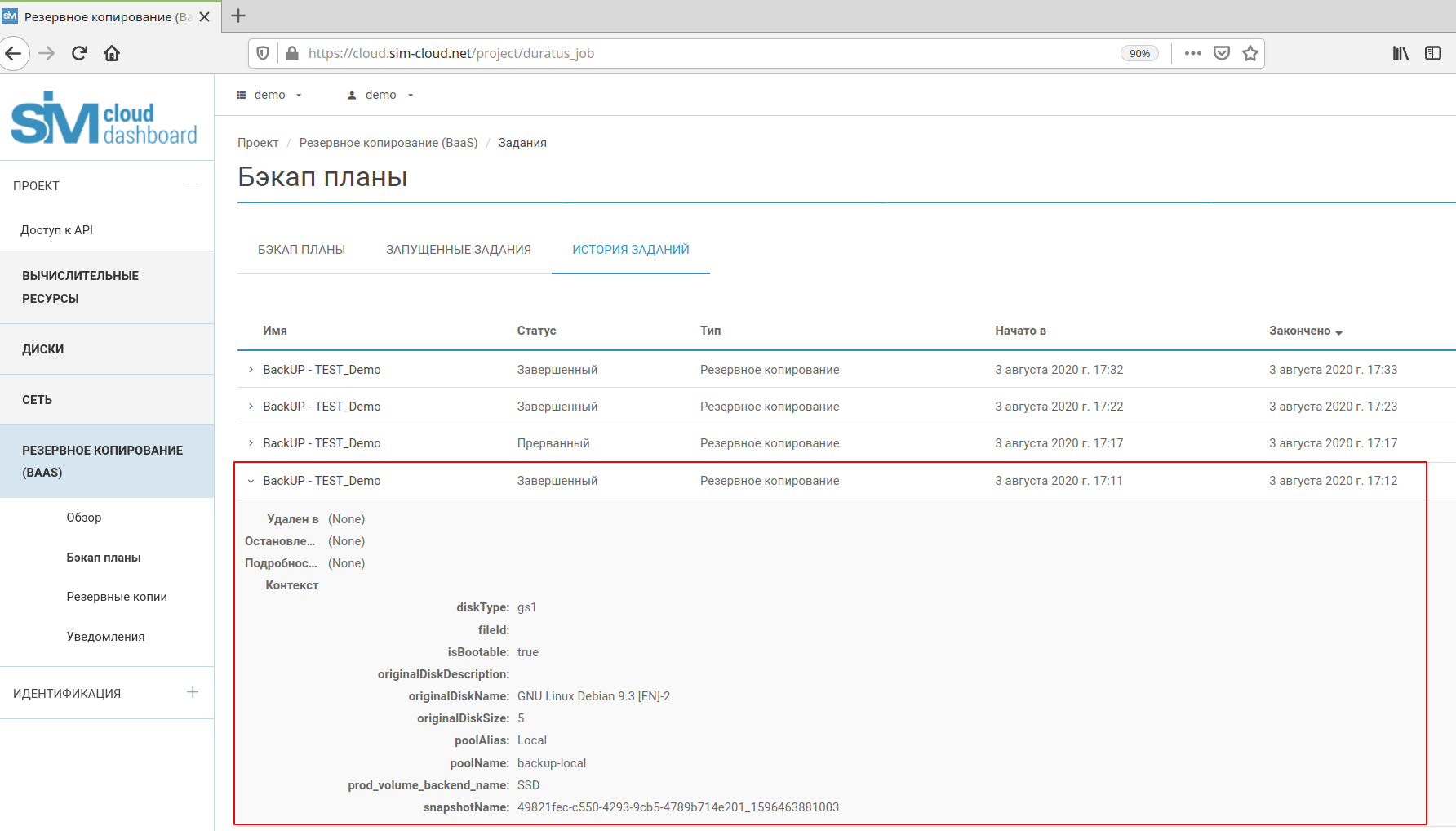The image size is (1456, 831).
Task: Switch to Запущенные задания tab
Action: pos(459,250)
